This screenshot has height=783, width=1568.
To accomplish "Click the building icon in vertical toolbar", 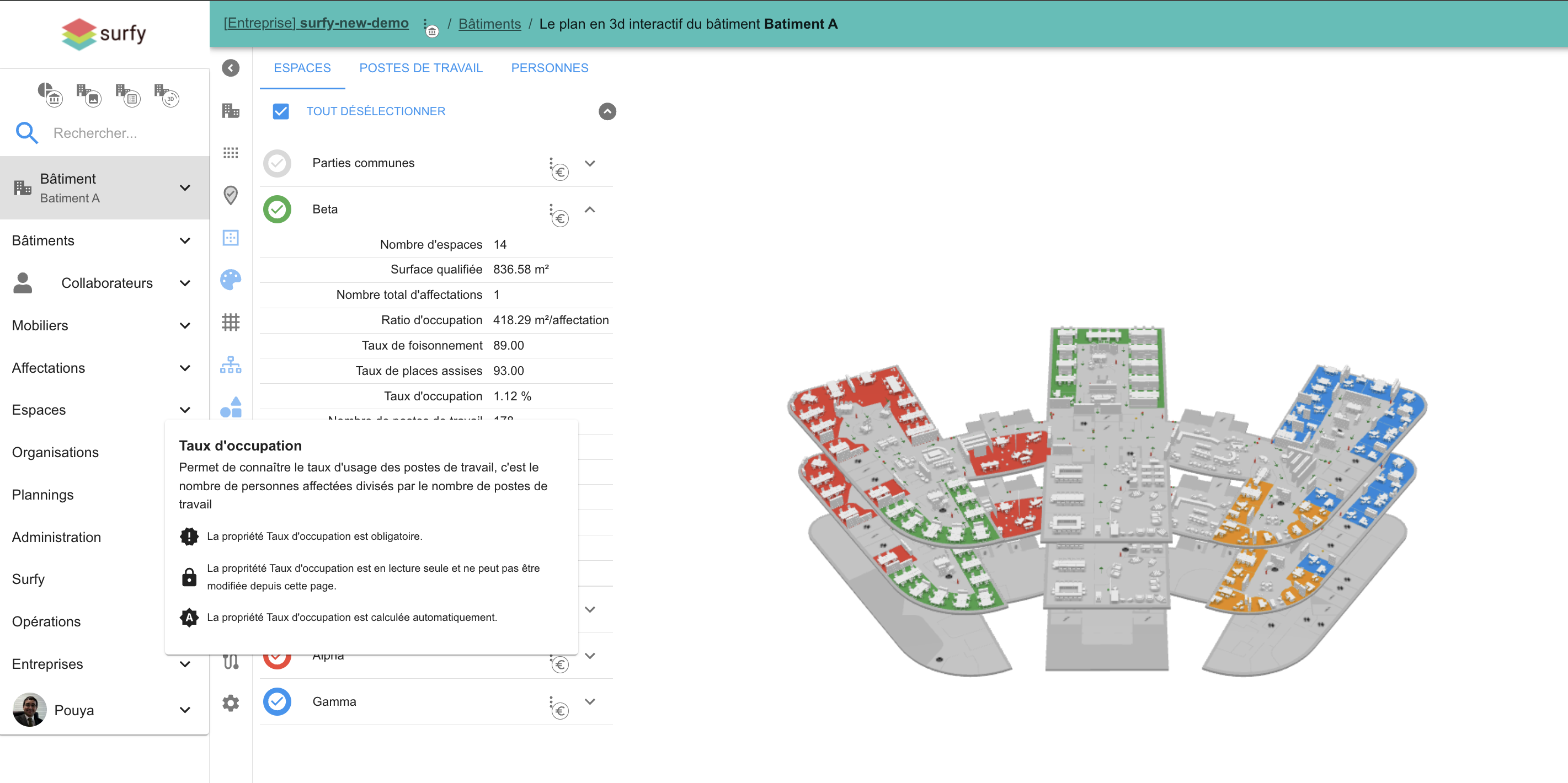I will [230, 111].
